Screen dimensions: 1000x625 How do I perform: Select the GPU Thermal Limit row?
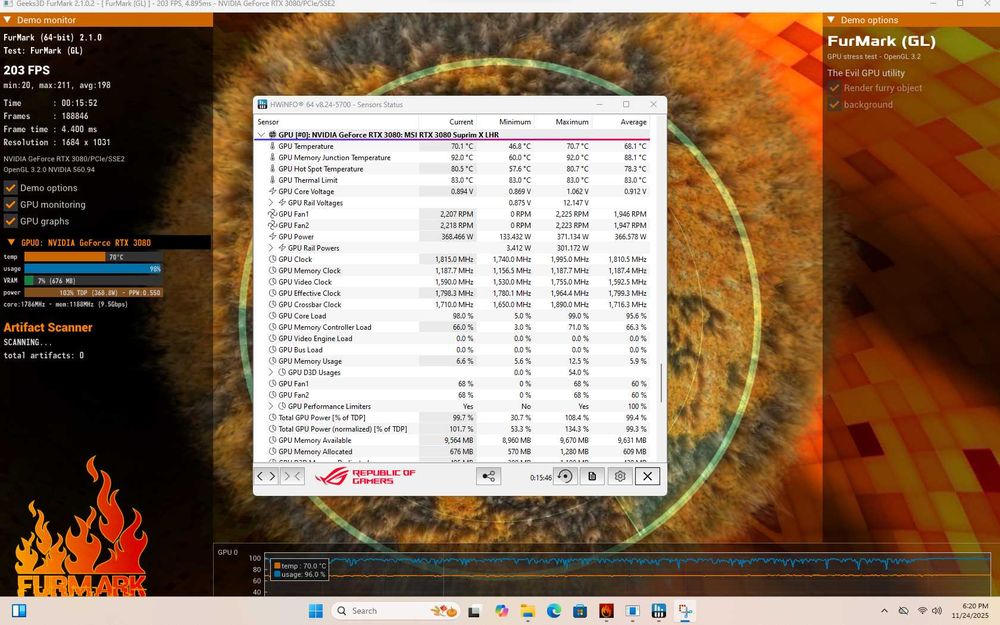tap(452, 180)
